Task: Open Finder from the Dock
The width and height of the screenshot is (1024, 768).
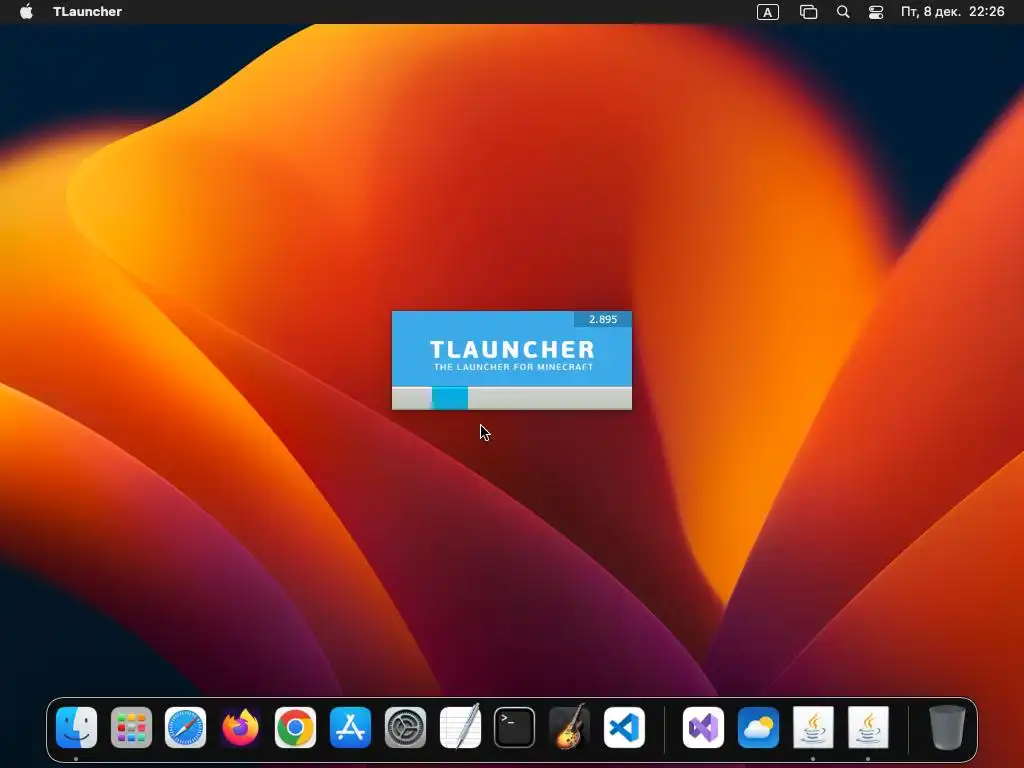Action: click(x=76, y=728)
